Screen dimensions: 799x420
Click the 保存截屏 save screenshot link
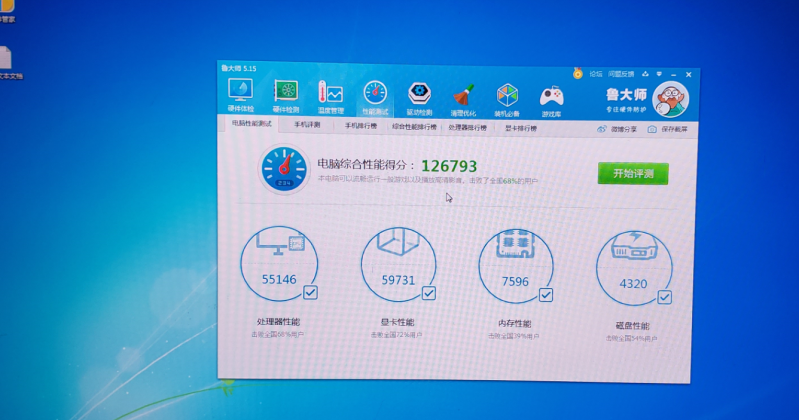674,129
